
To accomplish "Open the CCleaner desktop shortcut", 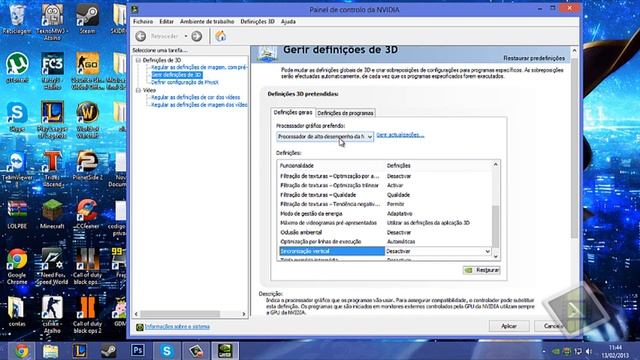I will 87,214.
